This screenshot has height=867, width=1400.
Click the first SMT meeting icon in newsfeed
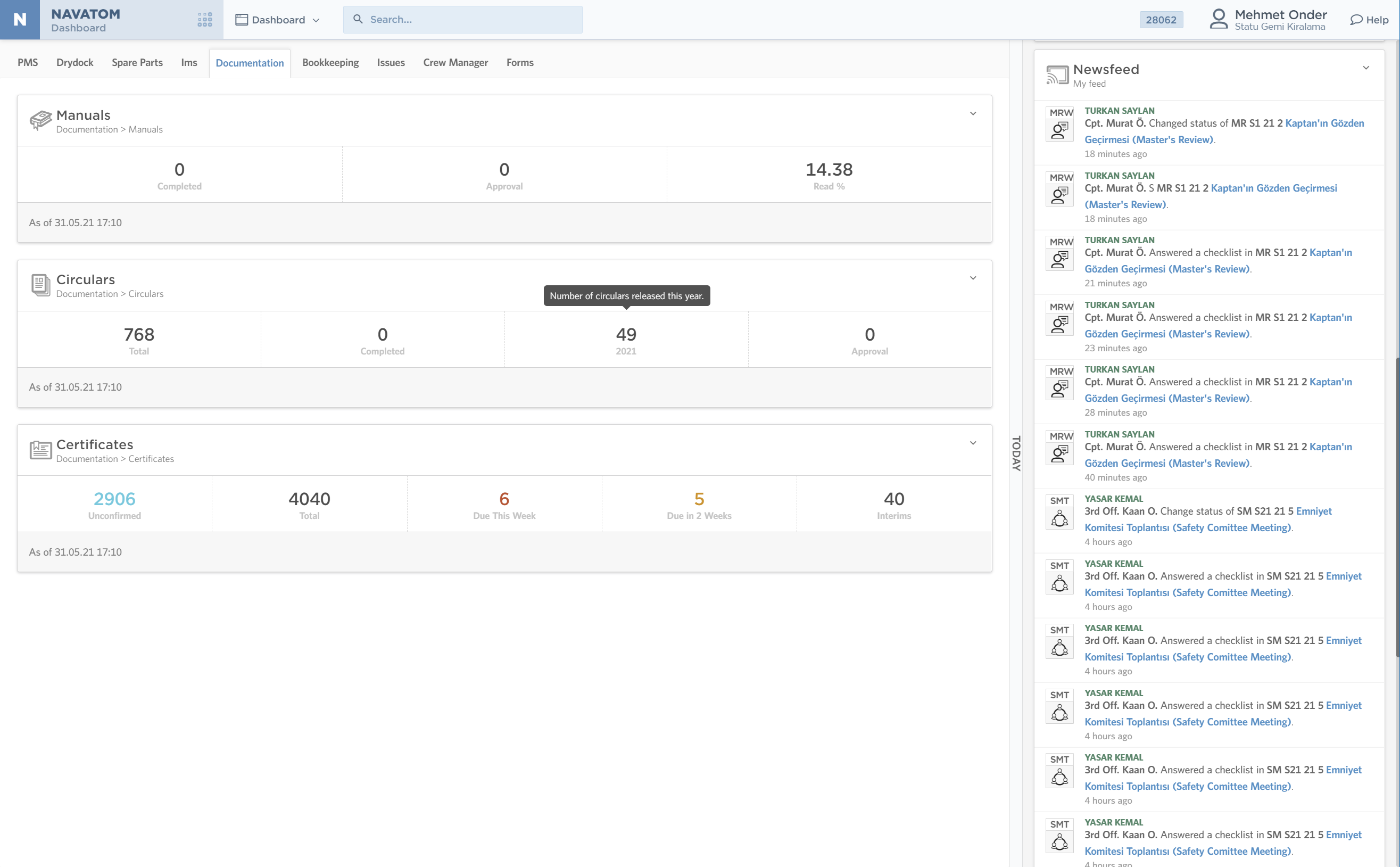[1059, 519]
